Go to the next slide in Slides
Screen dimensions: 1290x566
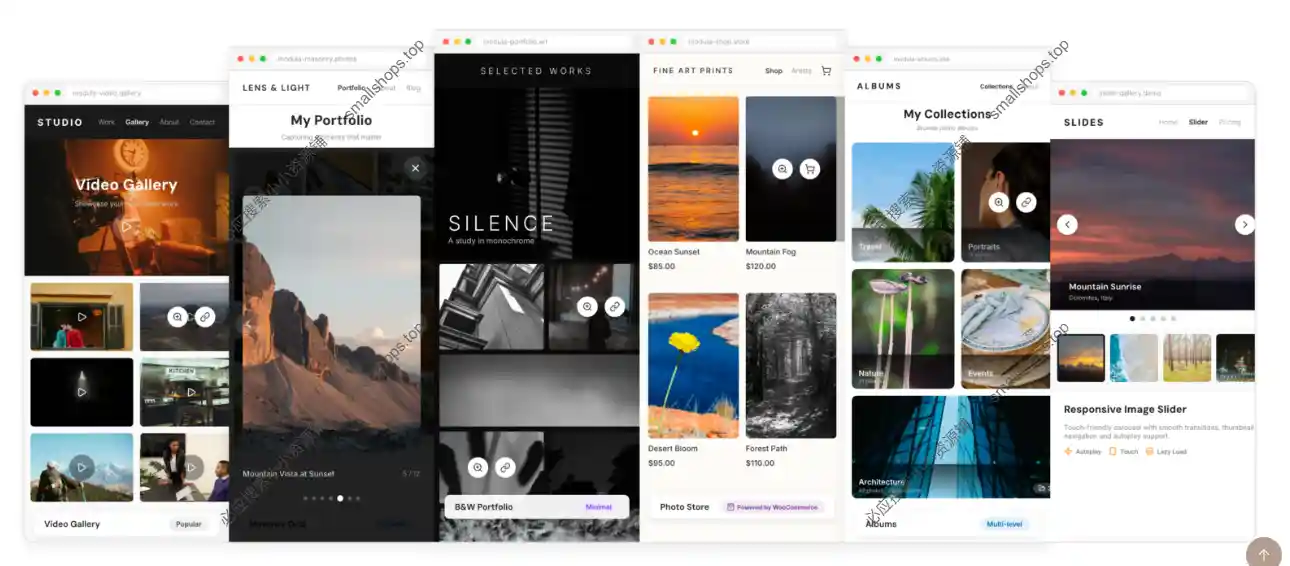click(x=1245, y=224)
